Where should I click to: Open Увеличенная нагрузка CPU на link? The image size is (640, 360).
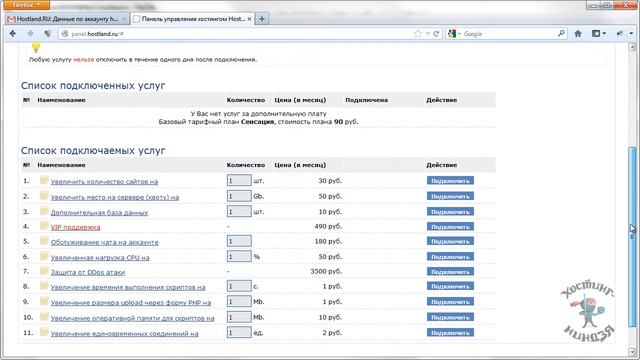(x=100, y=258)
